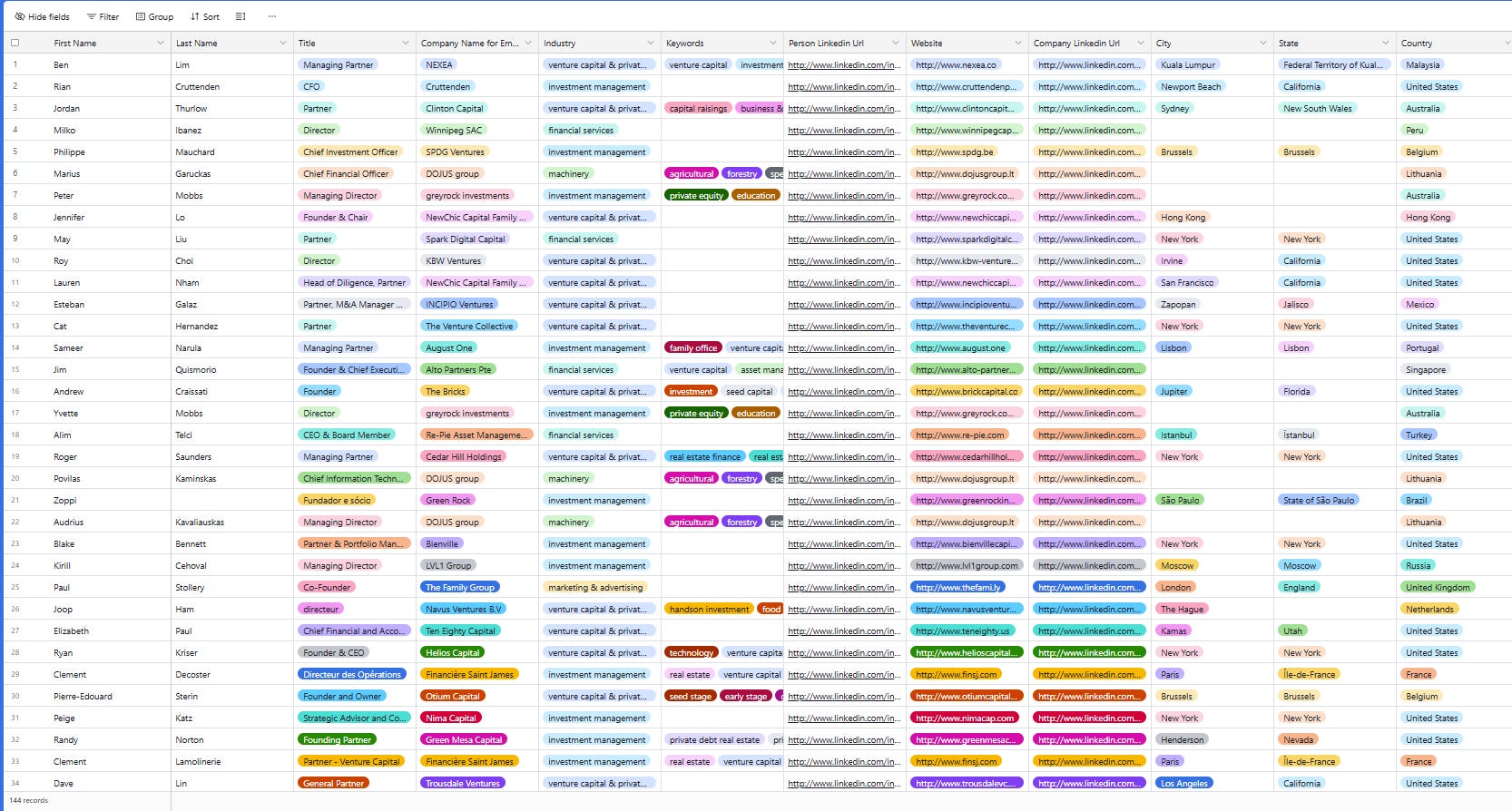The image size is (1512, 811).
Task: Open the Title column dropdown
Action: (406, 43)
